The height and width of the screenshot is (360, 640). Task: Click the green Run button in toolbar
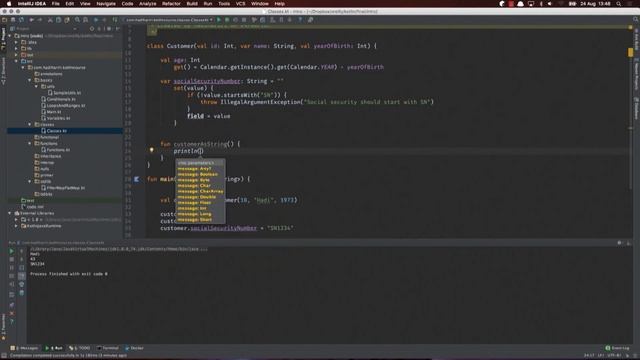tap(219, 20)
